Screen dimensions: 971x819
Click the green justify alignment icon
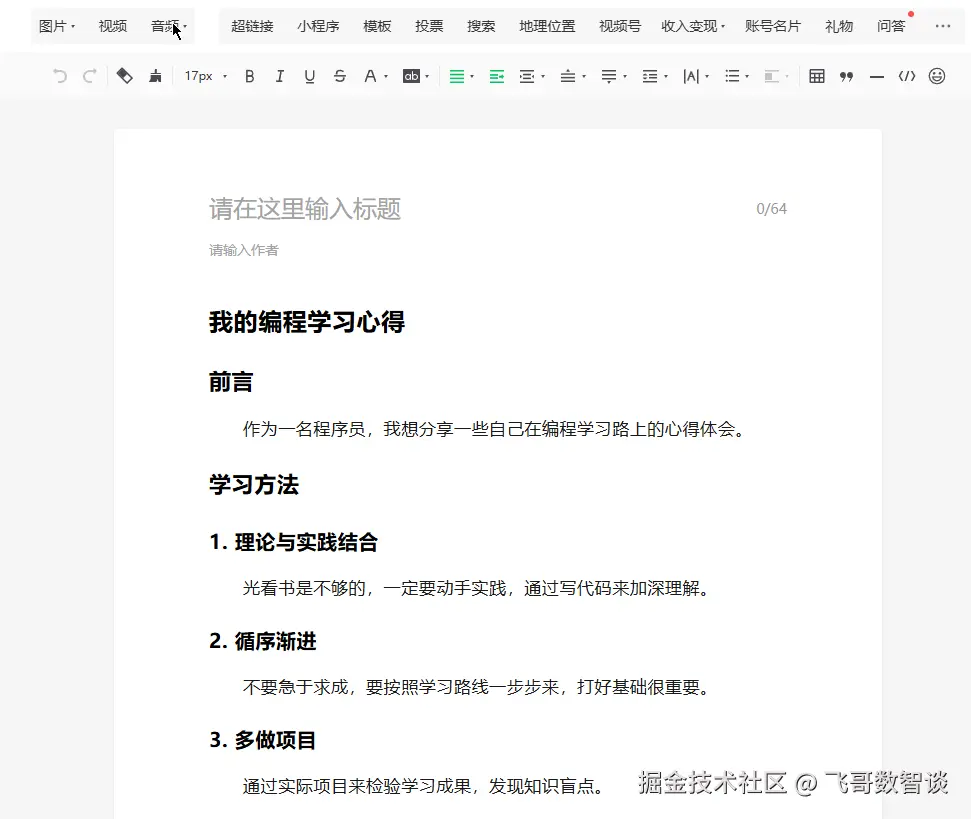[456, 77]
